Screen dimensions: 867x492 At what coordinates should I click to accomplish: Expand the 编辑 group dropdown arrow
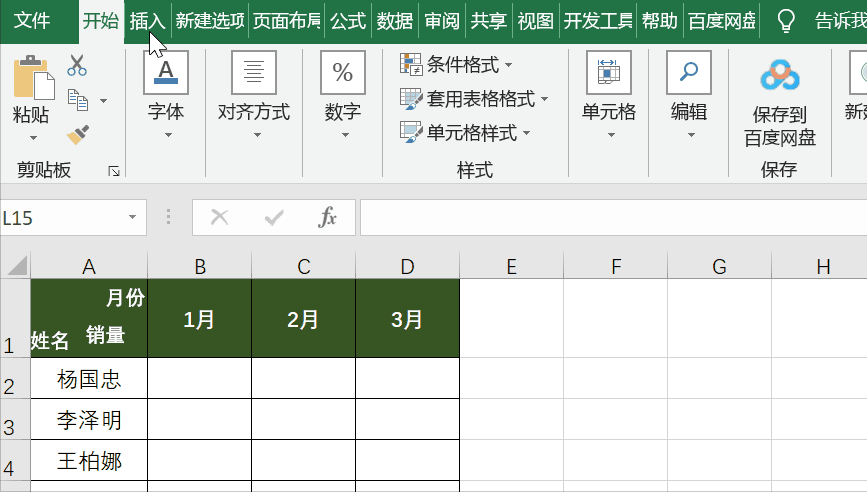point(691,135)
